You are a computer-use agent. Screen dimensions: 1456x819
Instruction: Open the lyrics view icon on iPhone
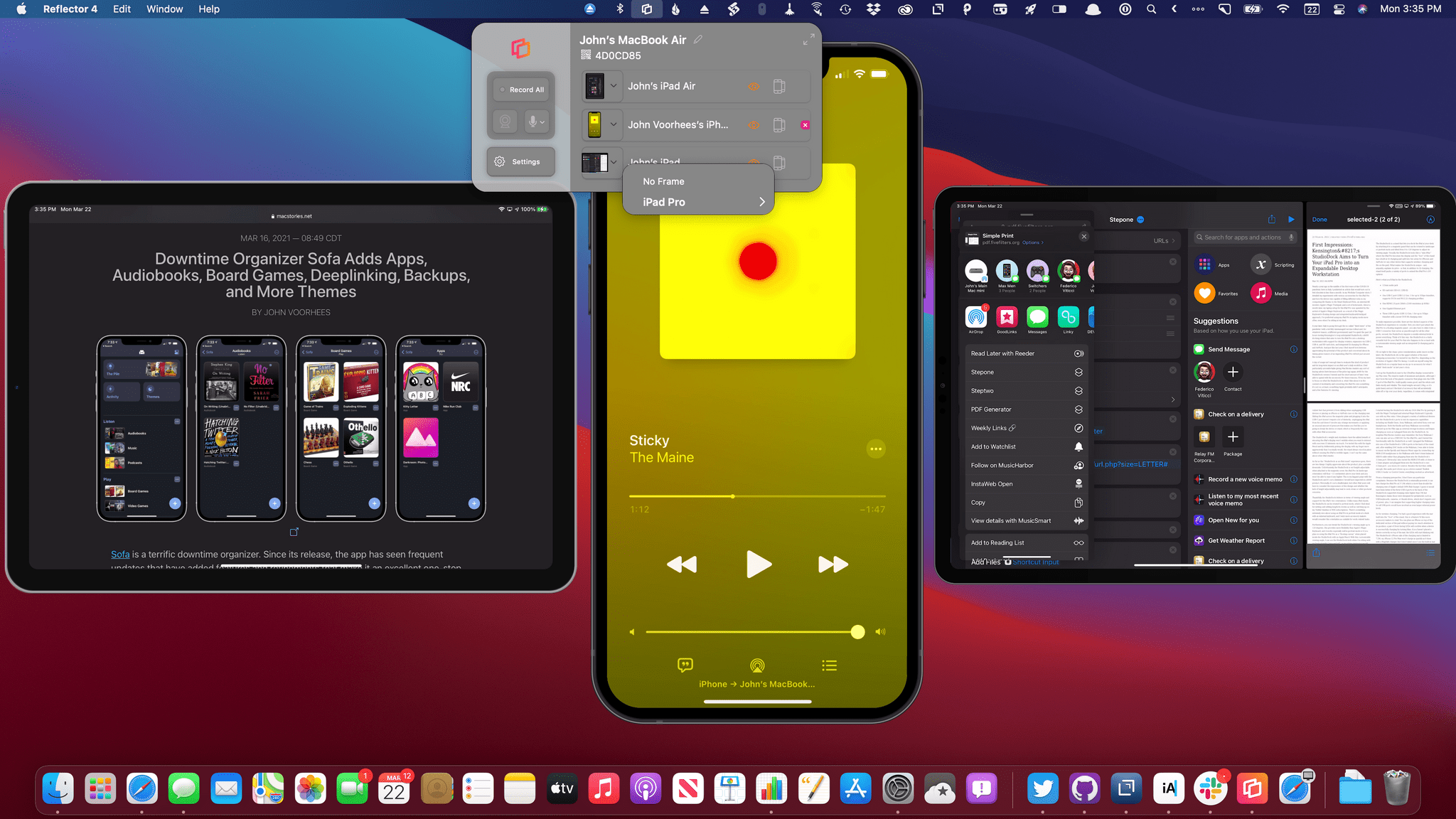[x=685, y=665]
